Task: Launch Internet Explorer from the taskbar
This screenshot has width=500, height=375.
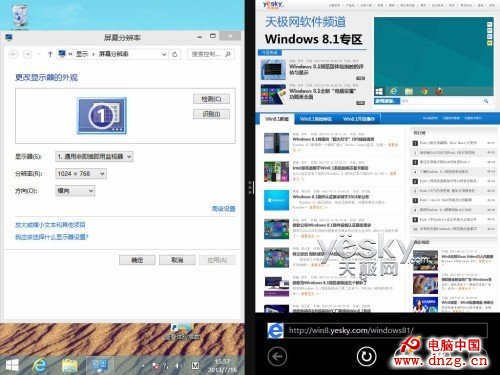Action: click(x=40, y=366)
